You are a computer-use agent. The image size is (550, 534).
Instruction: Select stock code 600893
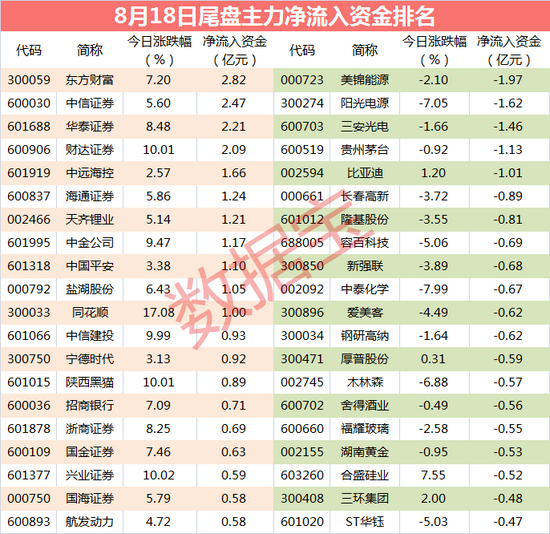[x=29, y=522]
